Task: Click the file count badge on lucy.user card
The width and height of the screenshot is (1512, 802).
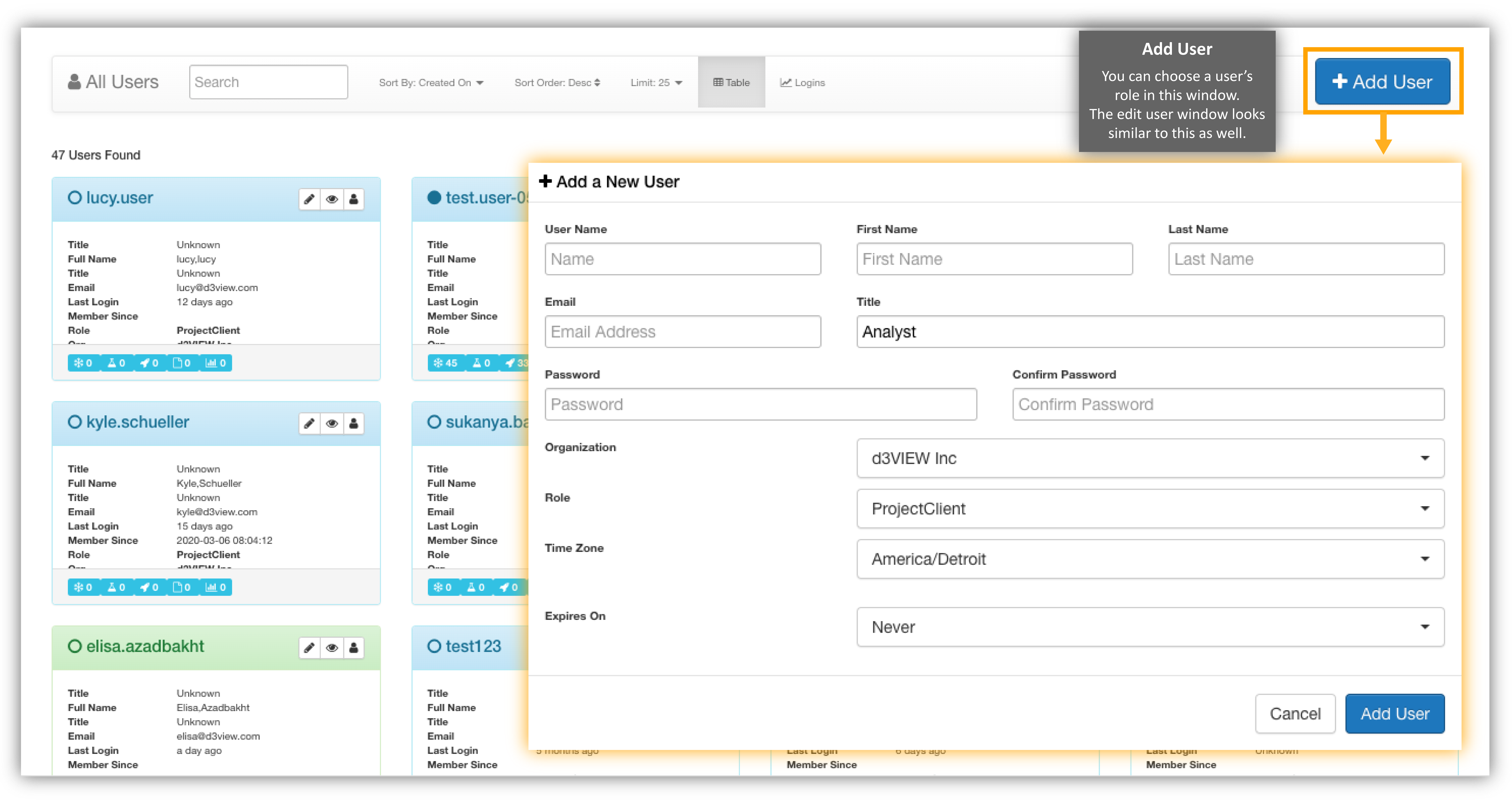Action: click(182, 363)
